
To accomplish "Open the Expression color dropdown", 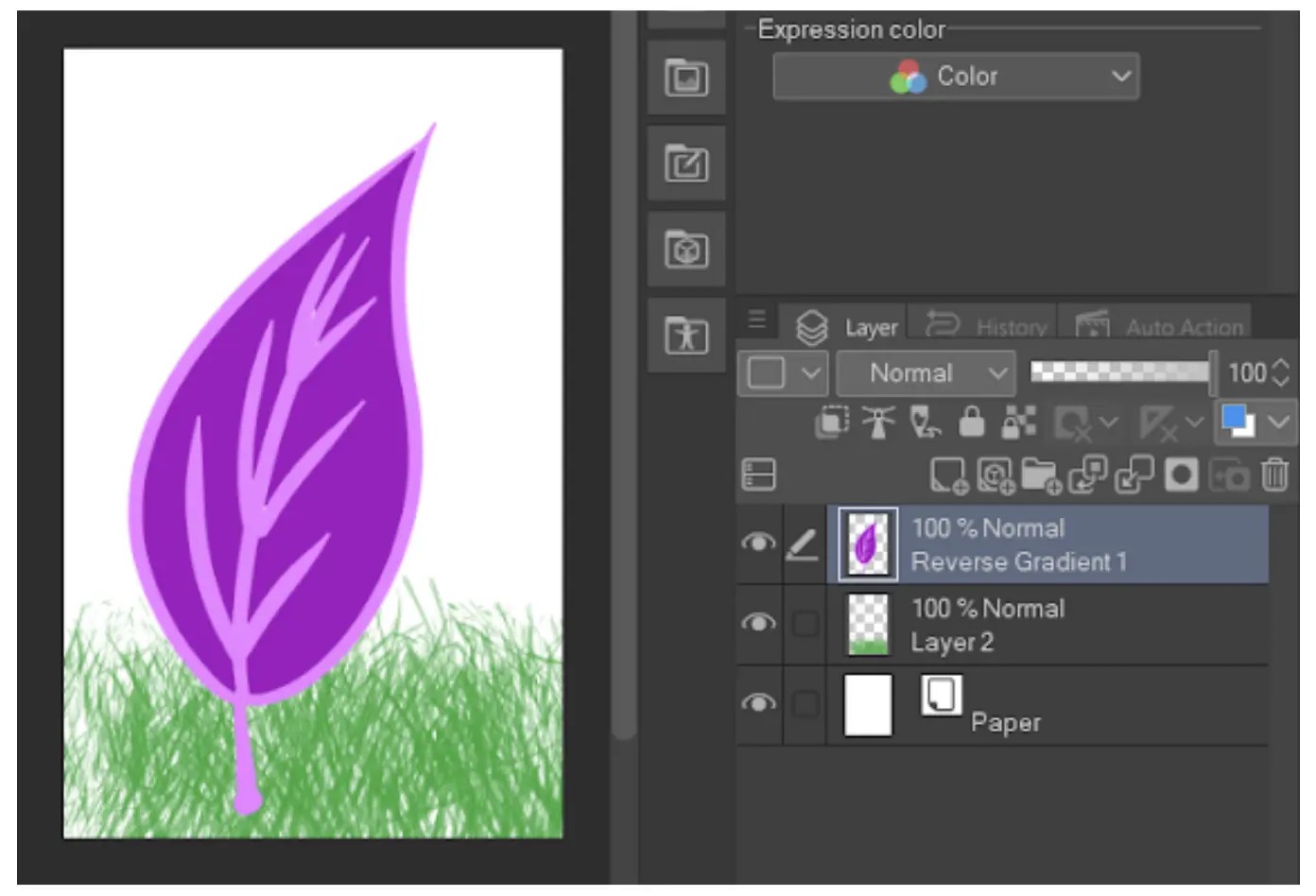I will point(956,77).
